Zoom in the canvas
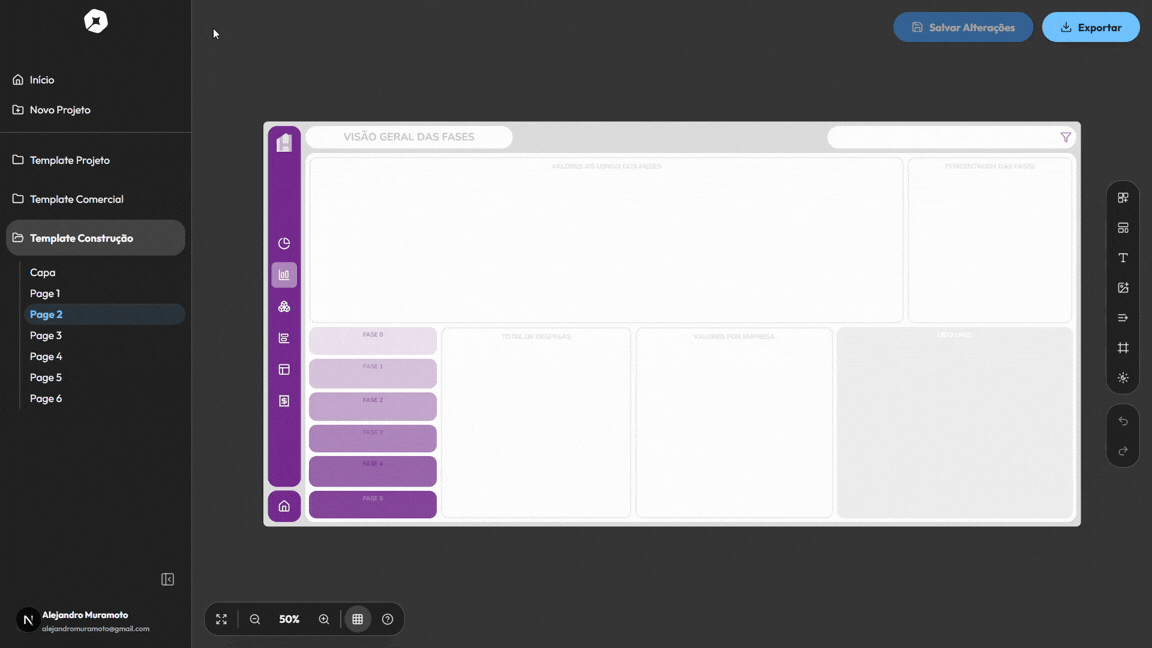The height and width of the screenshot is (648, 1152). pos(324,619)
